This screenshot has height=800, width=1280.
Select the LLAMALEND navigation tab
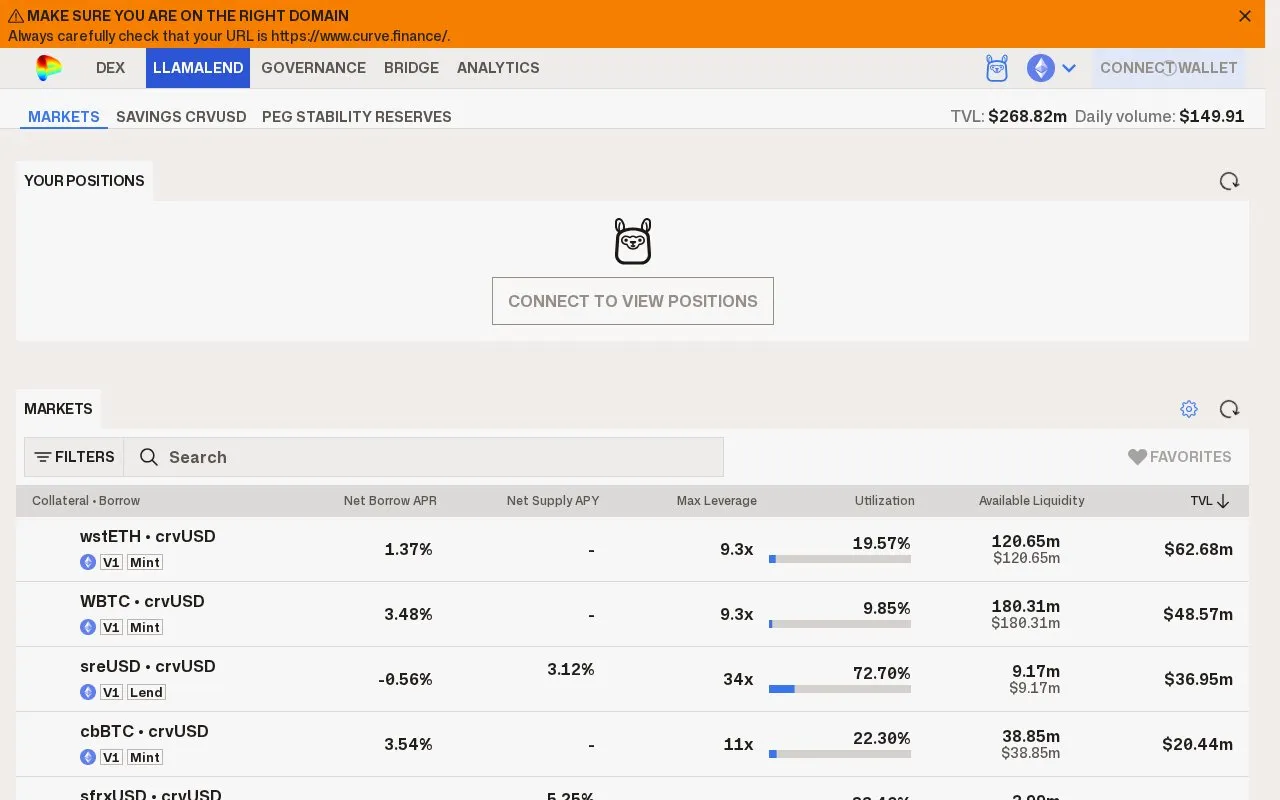[x=198, y=68]
